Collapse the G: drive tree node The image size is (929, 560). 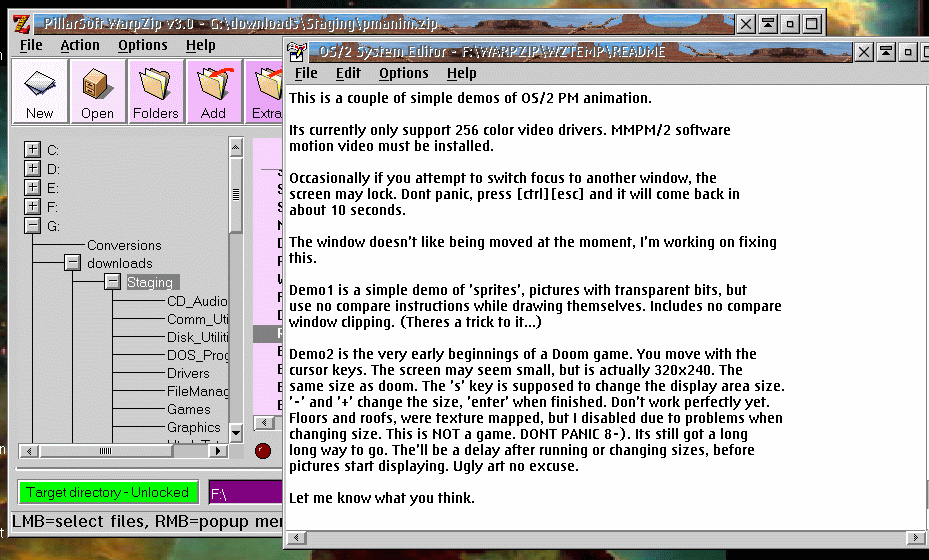tap(32, 226)
